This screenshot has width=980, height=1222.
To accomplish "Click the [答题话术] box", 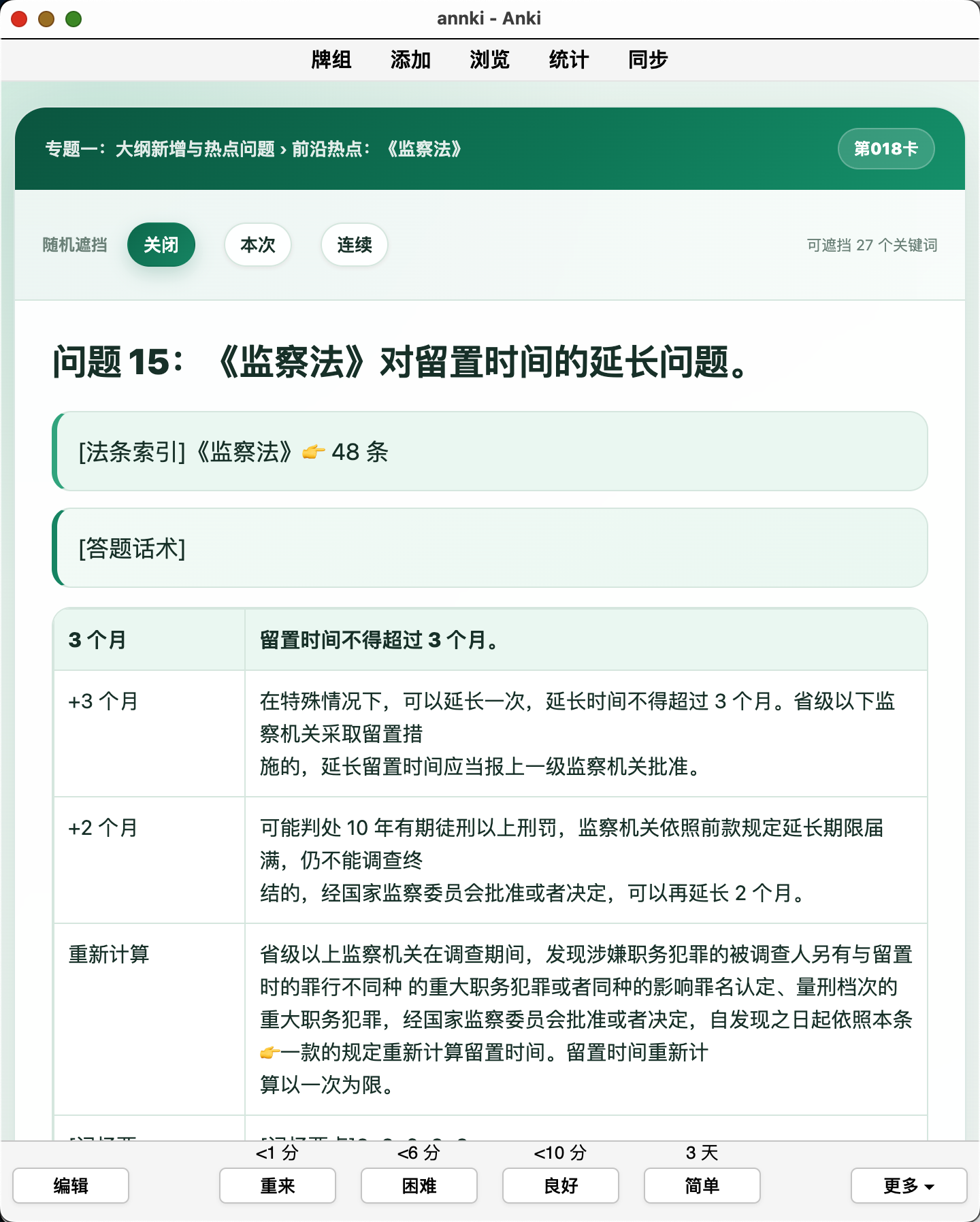I will pos(490,548).
